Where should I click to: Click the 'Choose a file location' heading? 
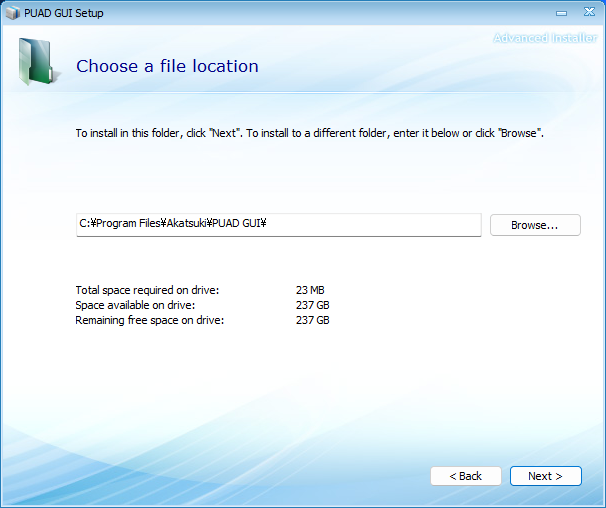[x=167, y=66]
